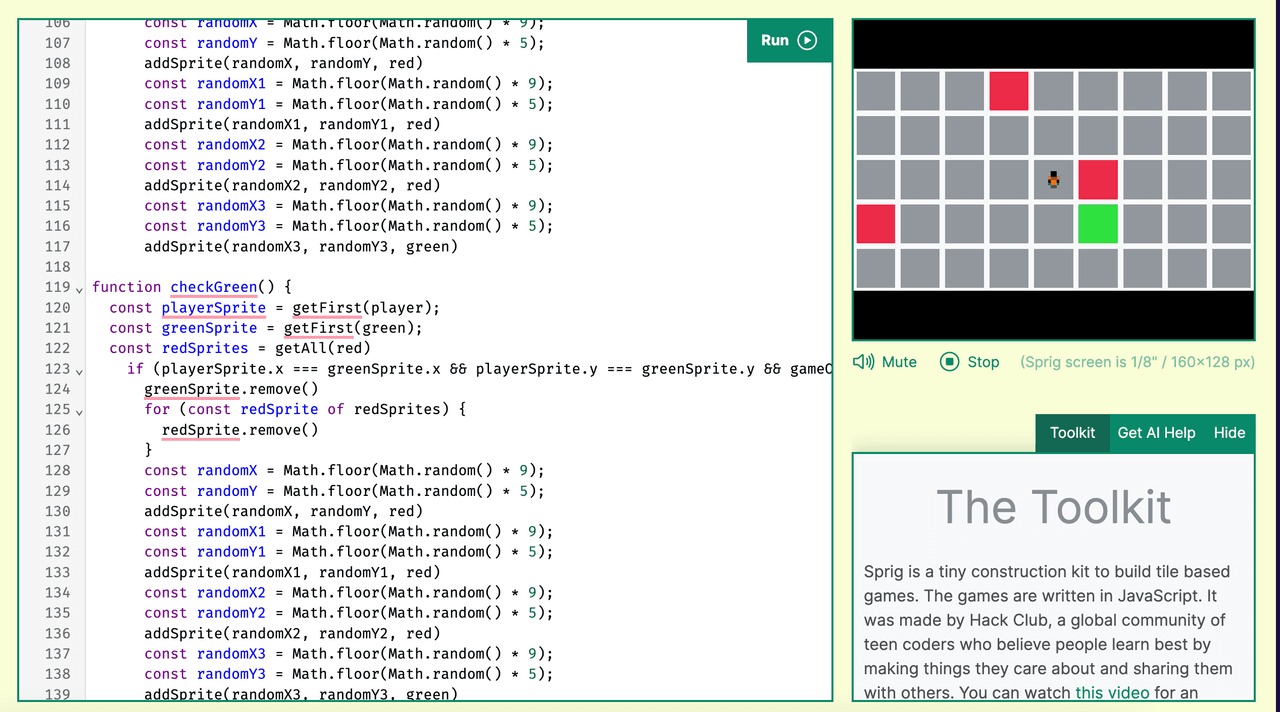Collapse the checkGreen function at line 119
This screenshot has width=1280, height=712.
80,288
